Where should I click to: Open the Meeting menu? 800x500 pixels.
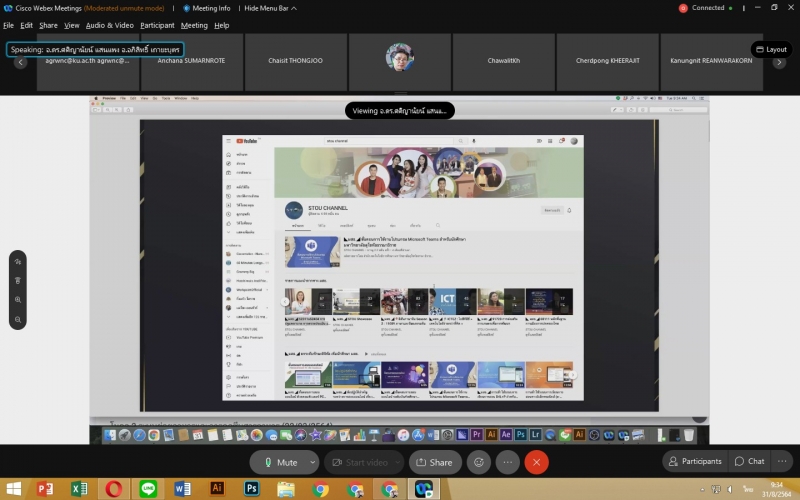pos(194,25)
